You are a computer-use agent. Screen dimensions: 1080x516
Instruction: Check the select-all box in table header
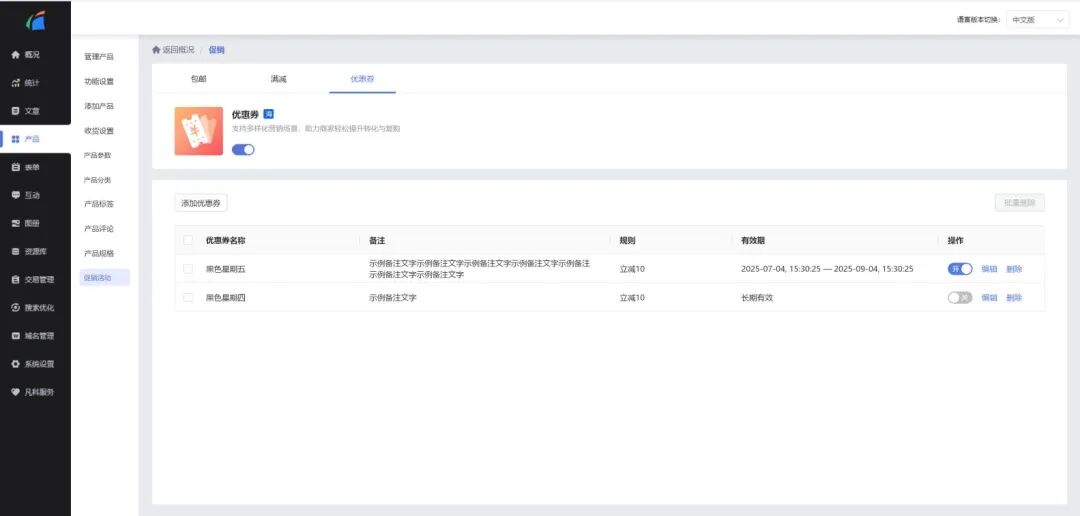pyautogui.click(x=188, y=240)
